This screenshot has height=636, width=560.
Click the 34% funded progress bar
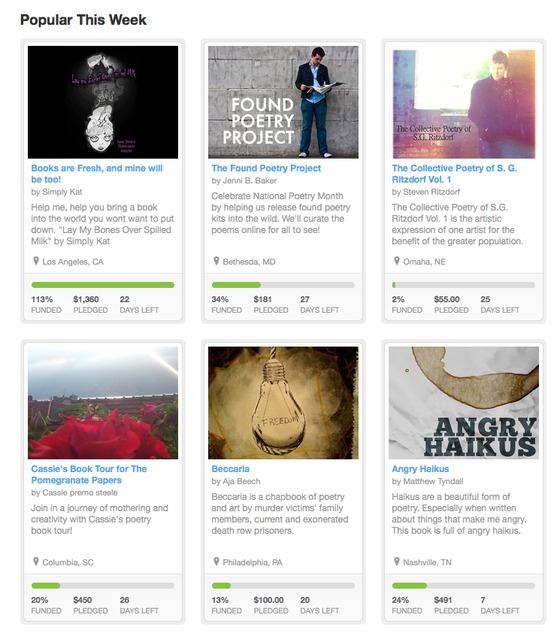(283, 285)
